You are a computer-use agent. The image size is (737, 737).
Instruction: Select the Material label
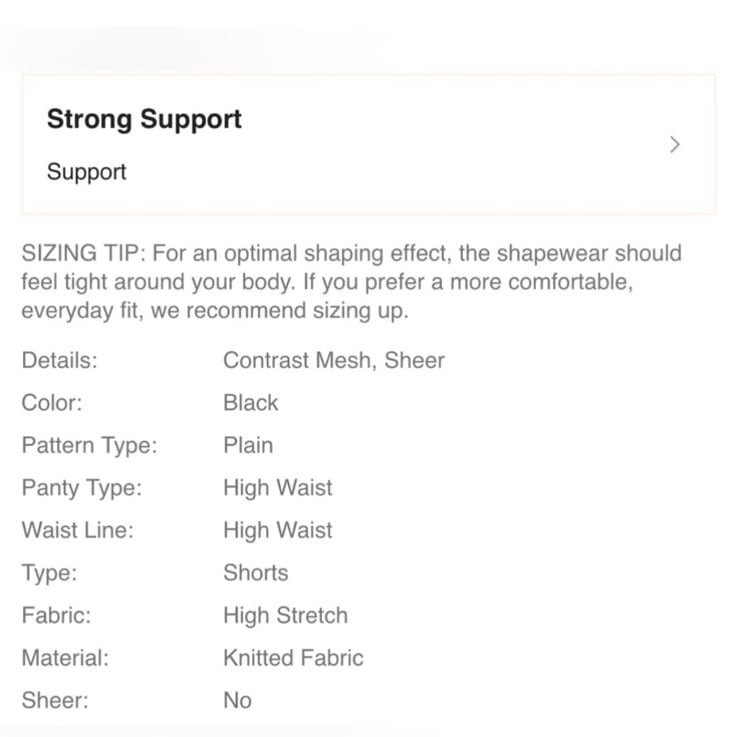tap(65, 658)
